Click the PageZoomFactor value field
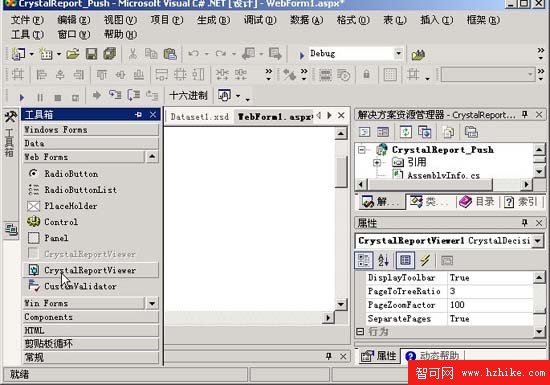Screen dimensions: 550x385 coord(490,305)
